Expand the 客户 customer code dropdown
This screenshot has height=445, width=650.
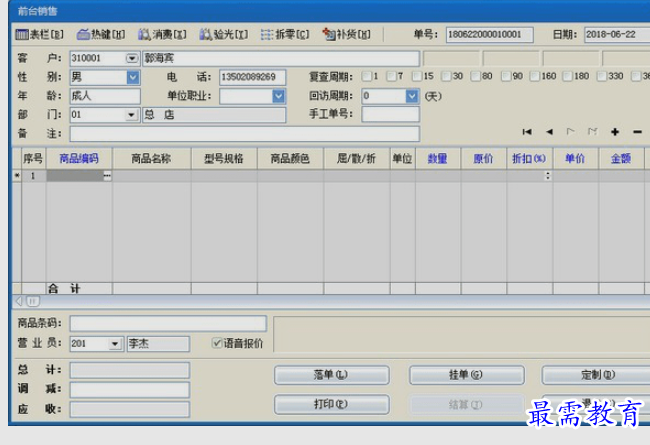coord(132,58)
